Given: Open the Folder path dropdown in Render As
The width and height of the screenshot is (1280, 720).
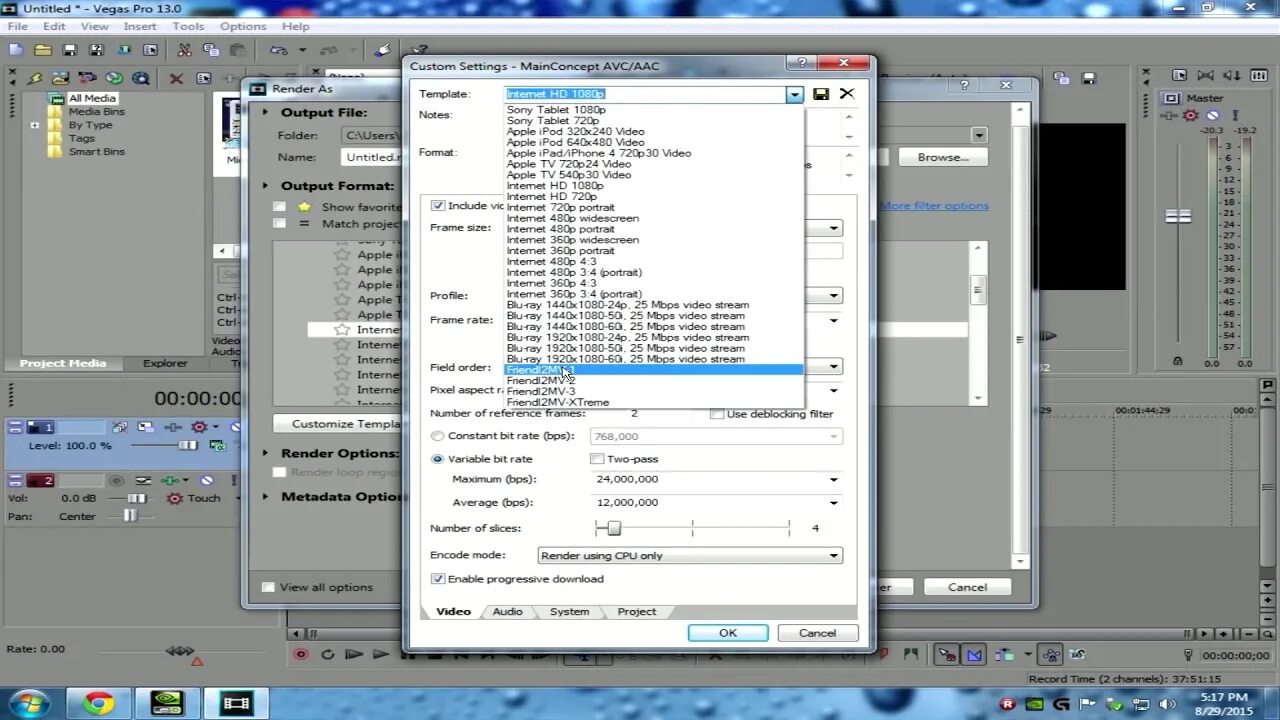Looking at the screenshot, I should coord(979,135).
